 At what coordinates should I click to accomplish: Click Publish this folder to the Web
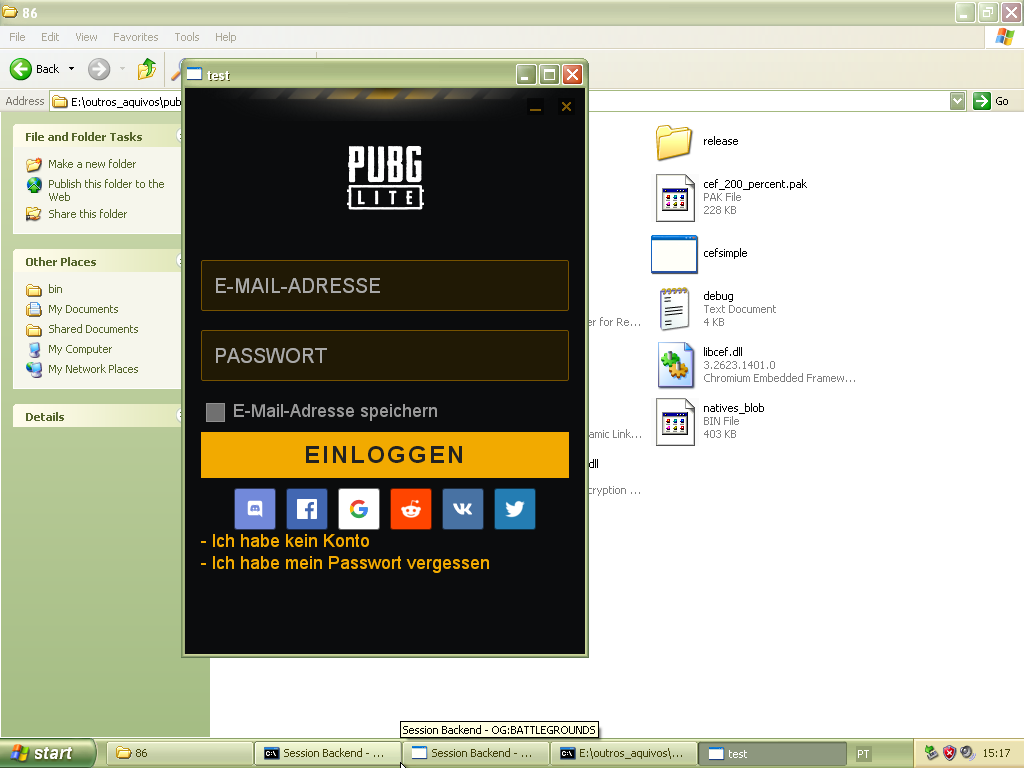(106, 190)
